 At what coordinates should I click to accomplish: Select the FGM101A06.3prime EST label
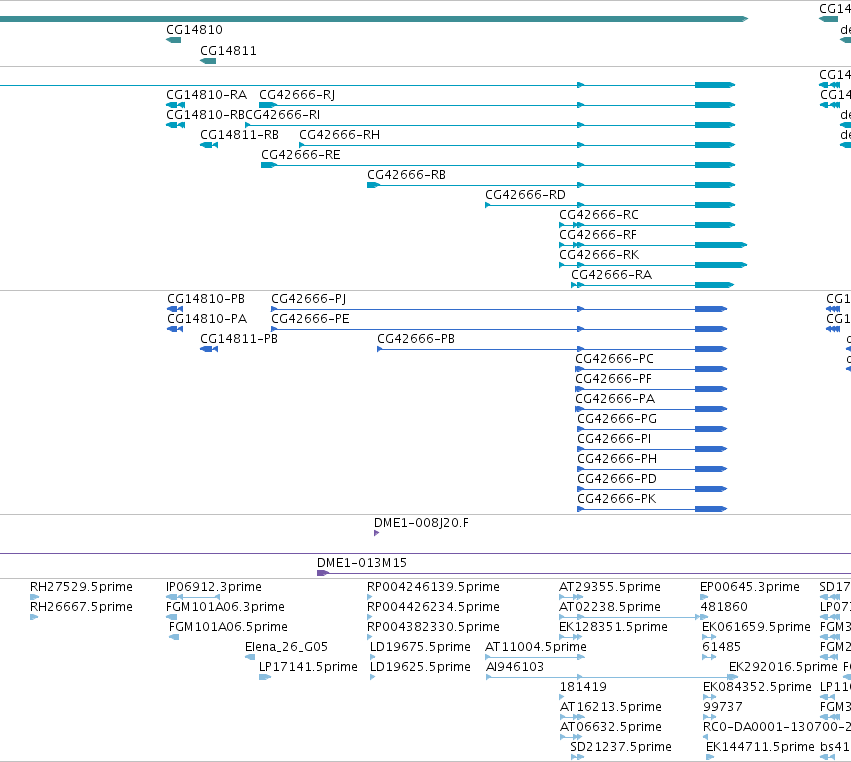pyautogui.click(x=225, y=607)
